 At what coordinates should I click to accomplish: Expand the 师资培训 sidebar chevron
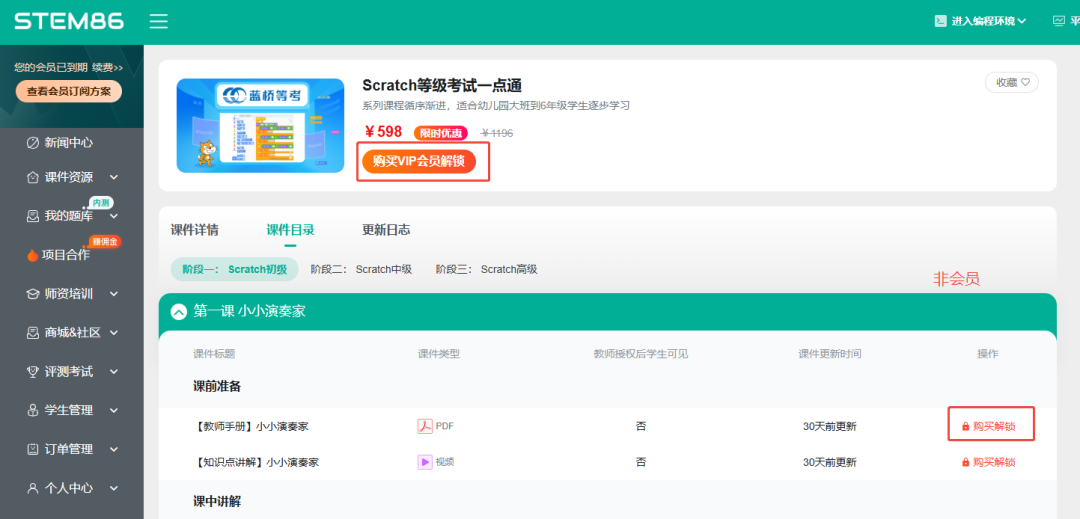(114, 294)
